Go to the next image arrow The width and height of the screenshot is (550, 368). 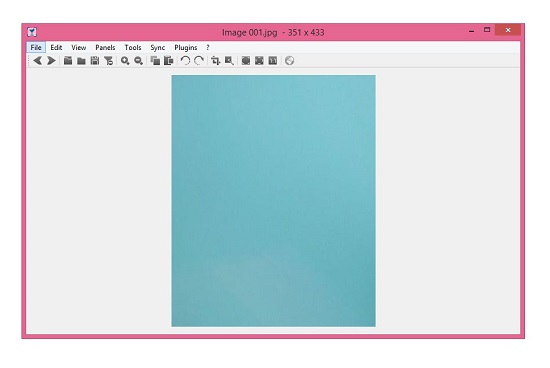51,61
